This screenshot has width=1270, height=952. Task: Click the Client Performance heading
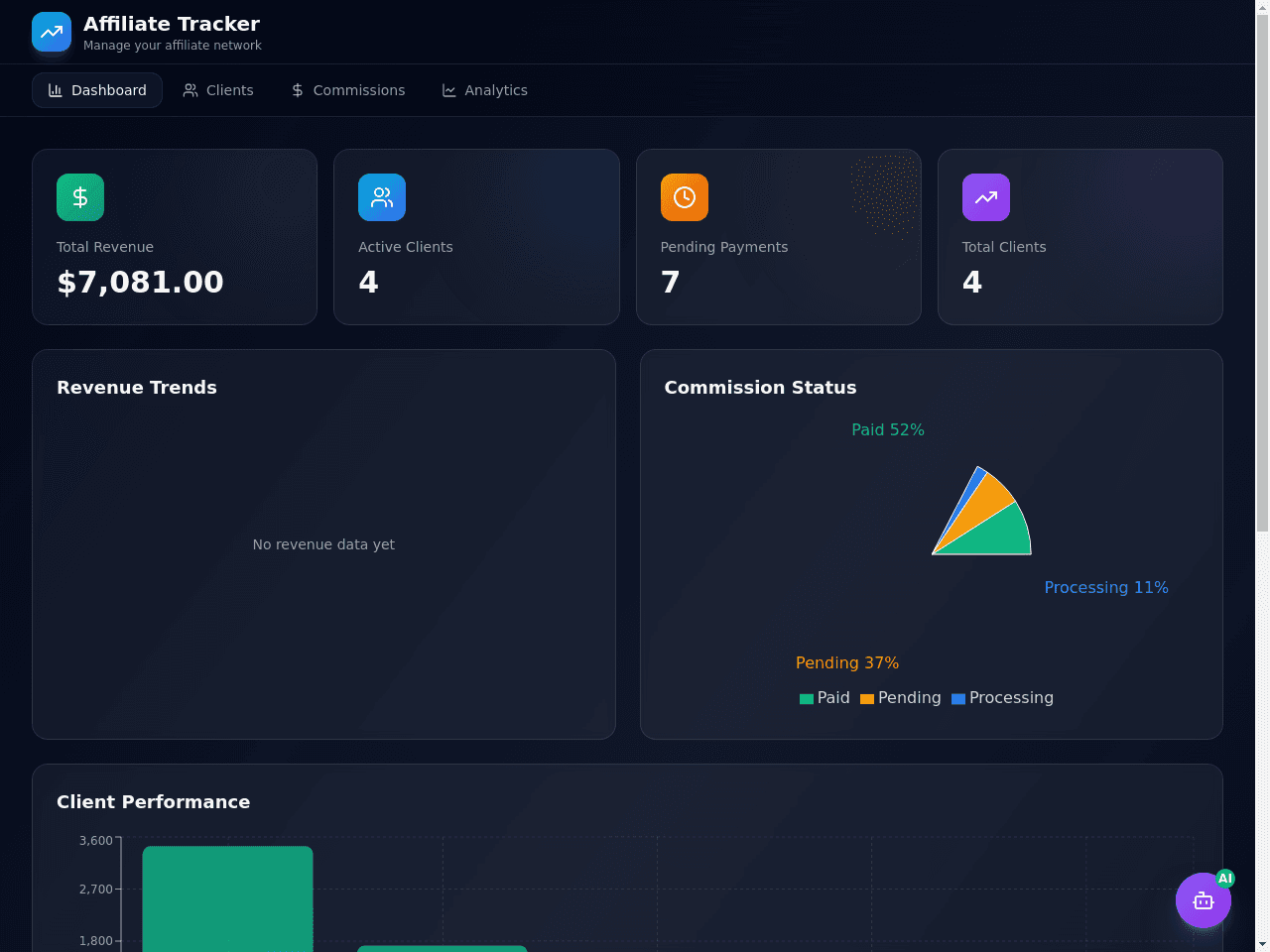click(x=154, y=802)
